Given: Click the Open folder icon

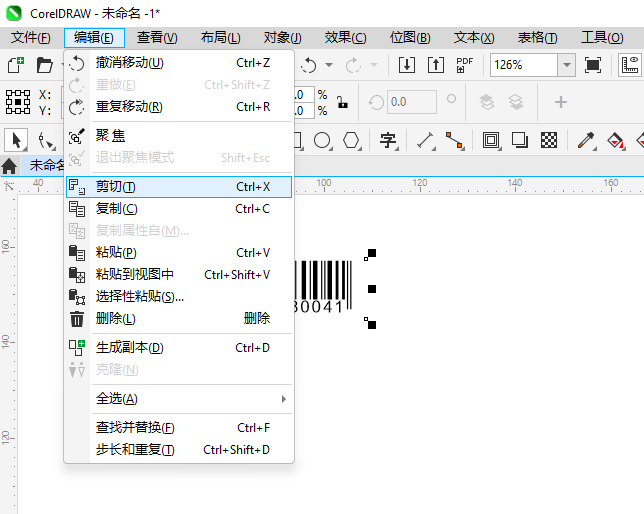Looking at the screenshot, I should click(x=44, y=65).
